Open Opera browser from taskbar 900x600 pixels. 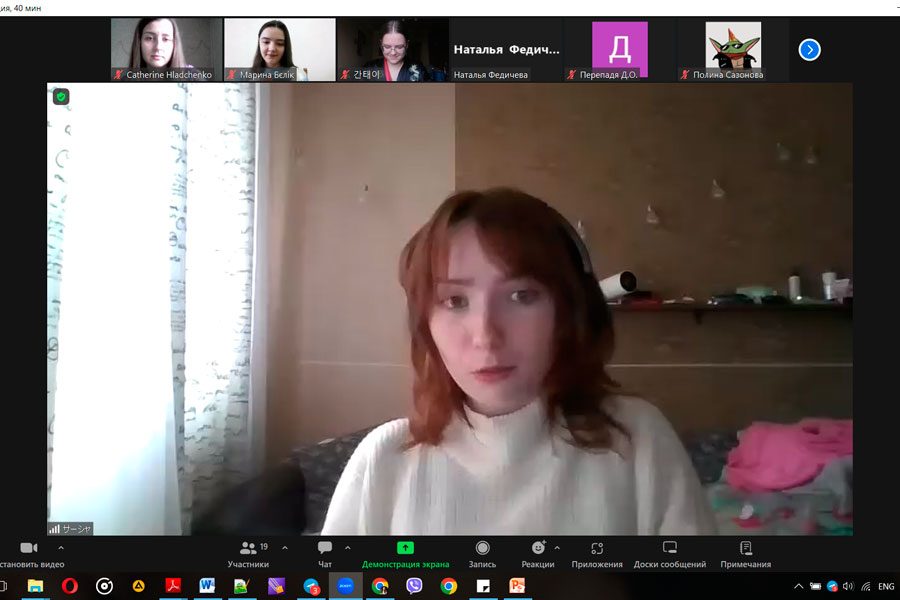[x=69, y=586]
